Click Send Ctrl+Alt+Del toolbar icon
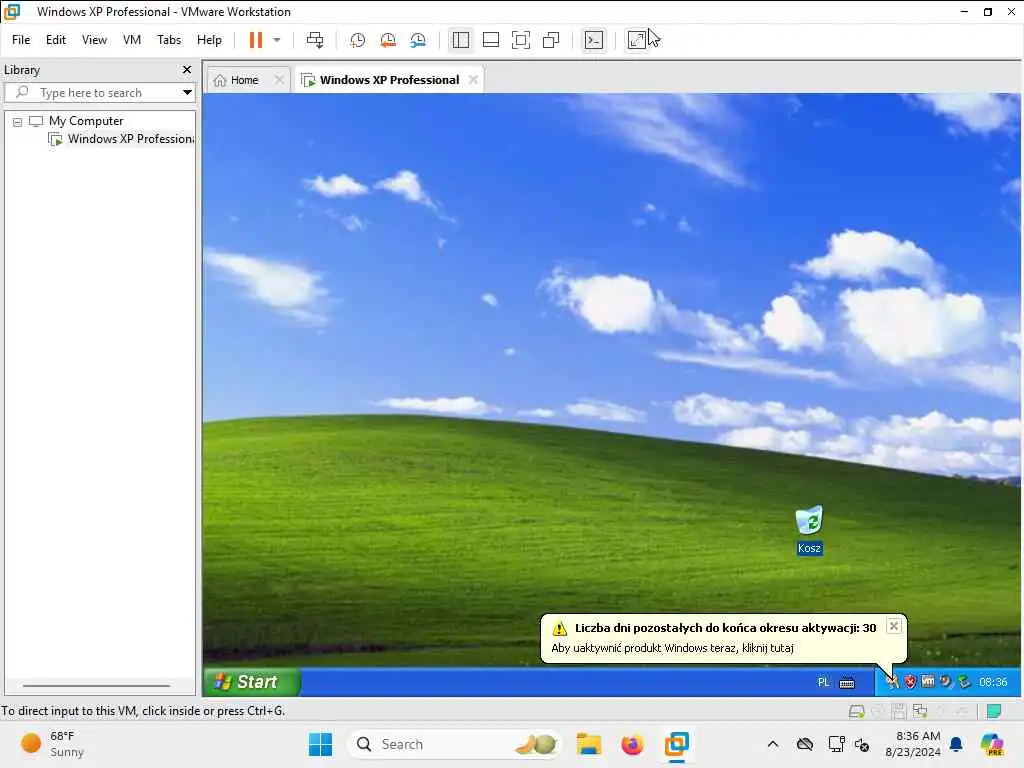Screen dimensions: 1024x768 pos(315,40)
